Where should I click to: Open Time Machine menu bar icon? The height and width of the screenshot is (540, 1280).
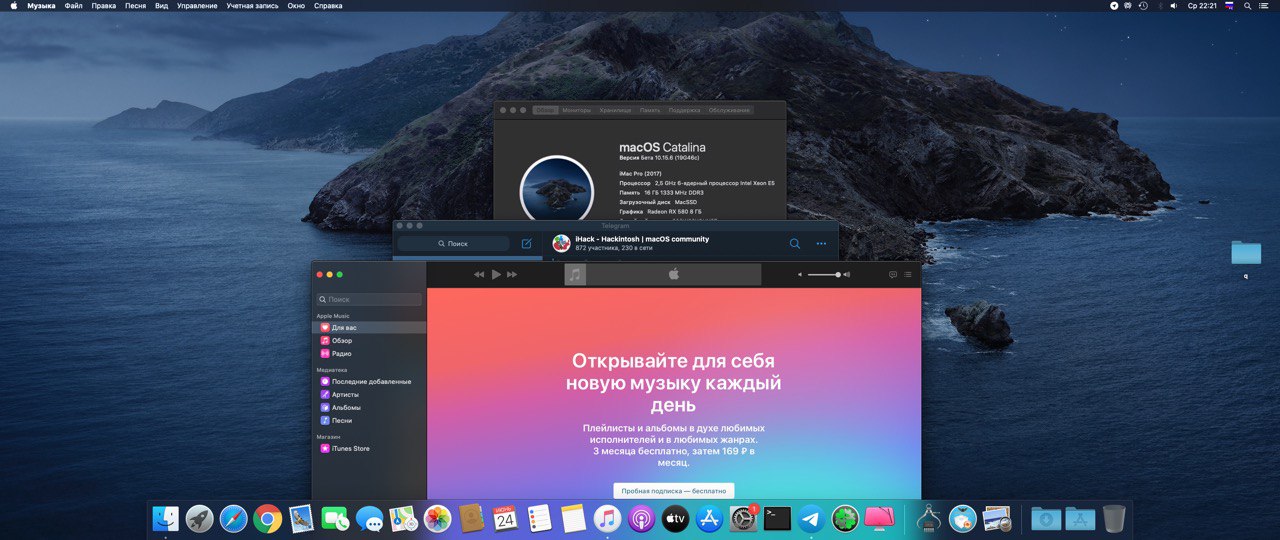pos(1142,6)
